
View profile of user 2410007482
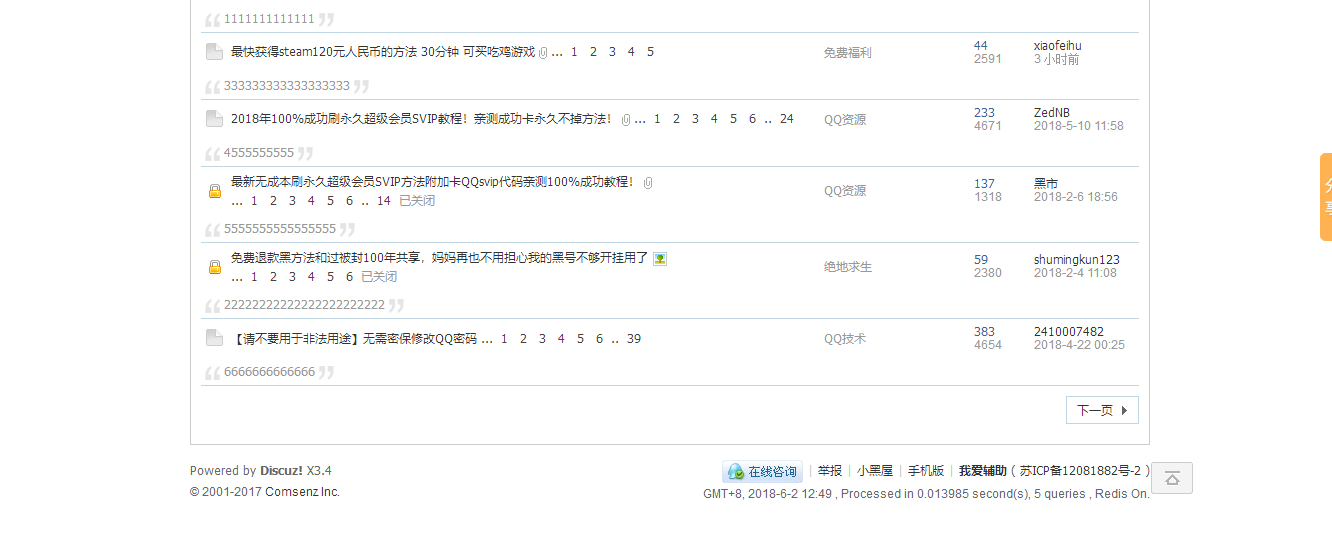point(1069,332)
